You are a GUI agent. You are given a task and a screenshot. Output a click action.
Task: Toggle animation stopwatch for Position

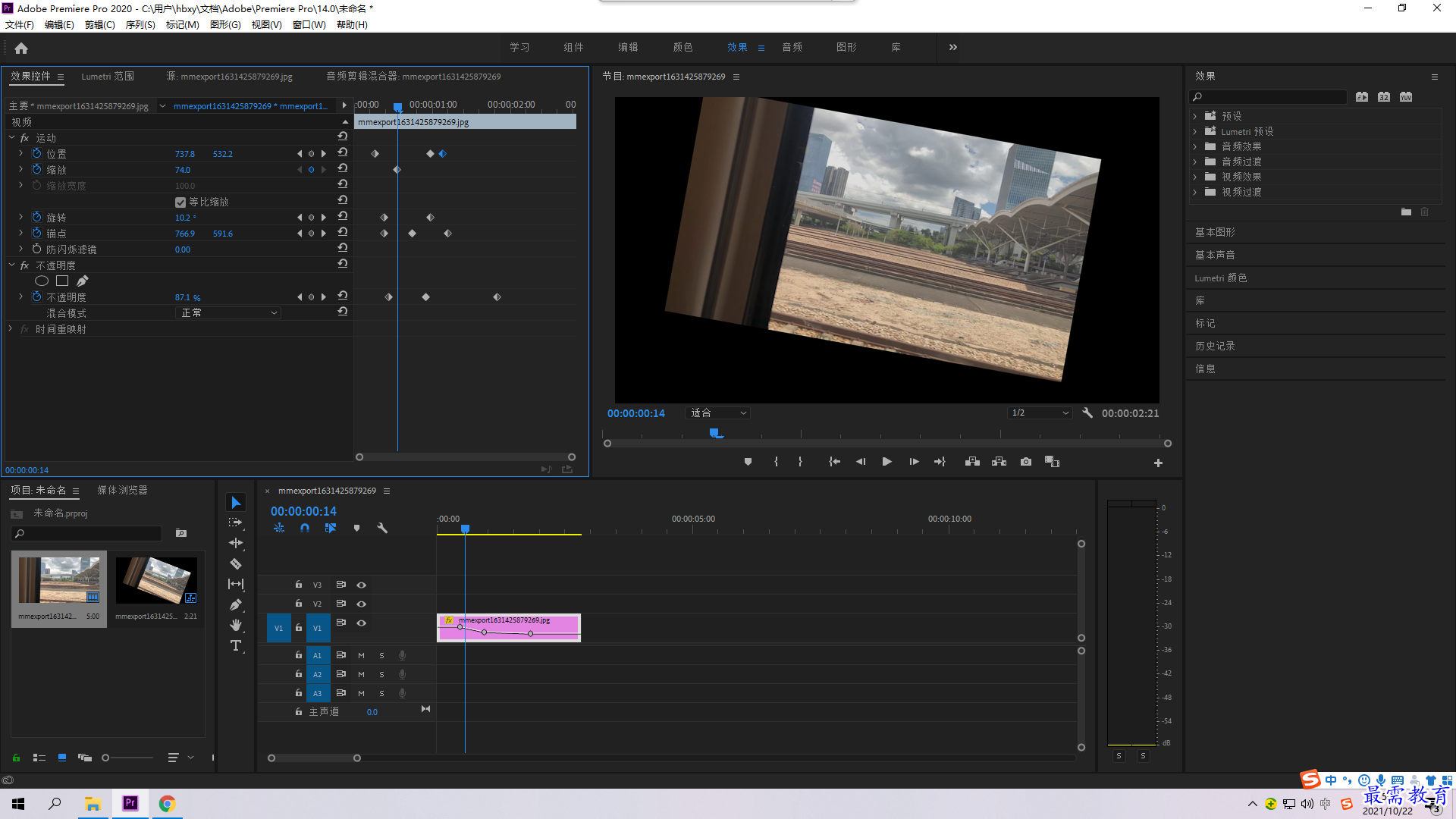tap(36, 153)
